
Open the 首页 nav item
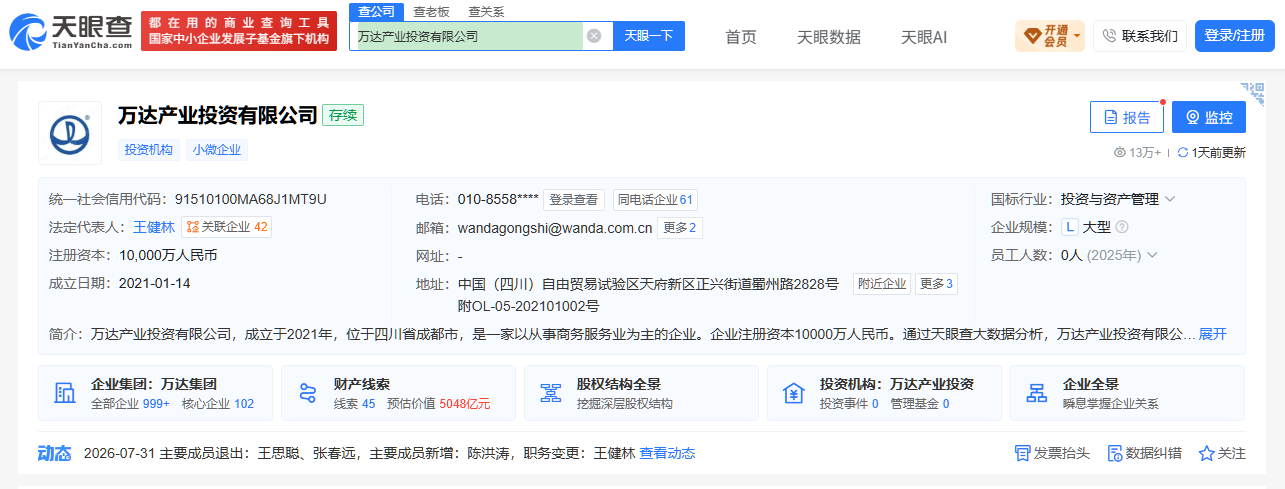(x=741, y=37)
